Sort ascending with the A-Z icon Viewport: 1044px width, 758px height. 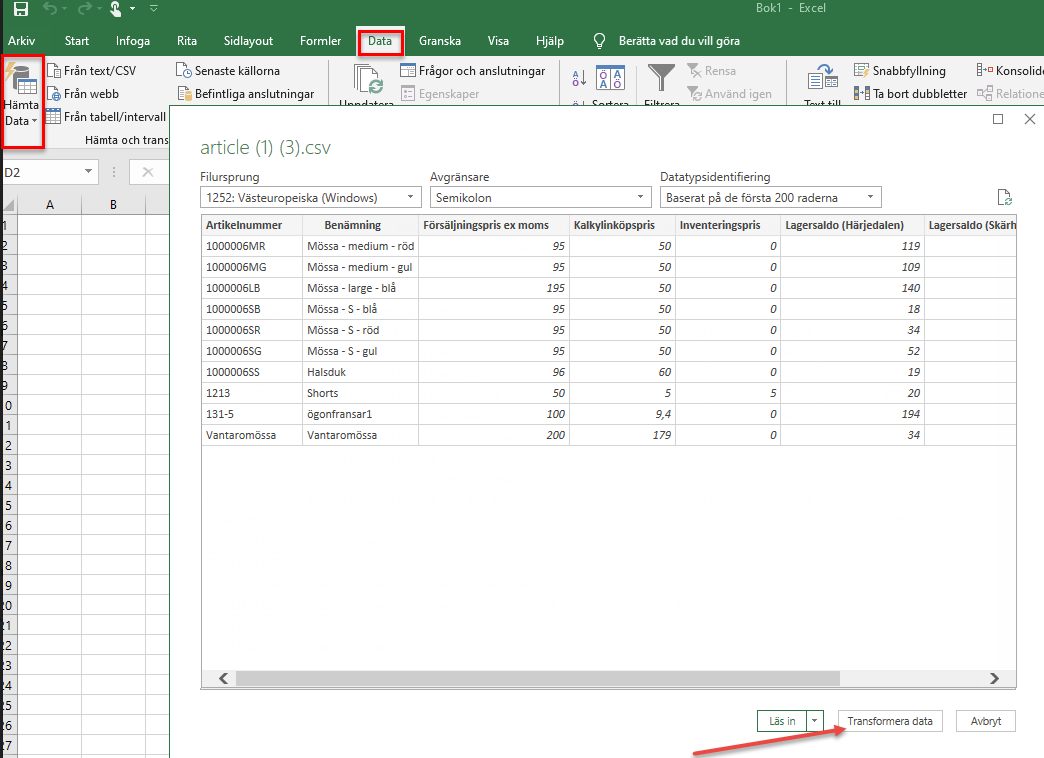(x=579, y=79)
